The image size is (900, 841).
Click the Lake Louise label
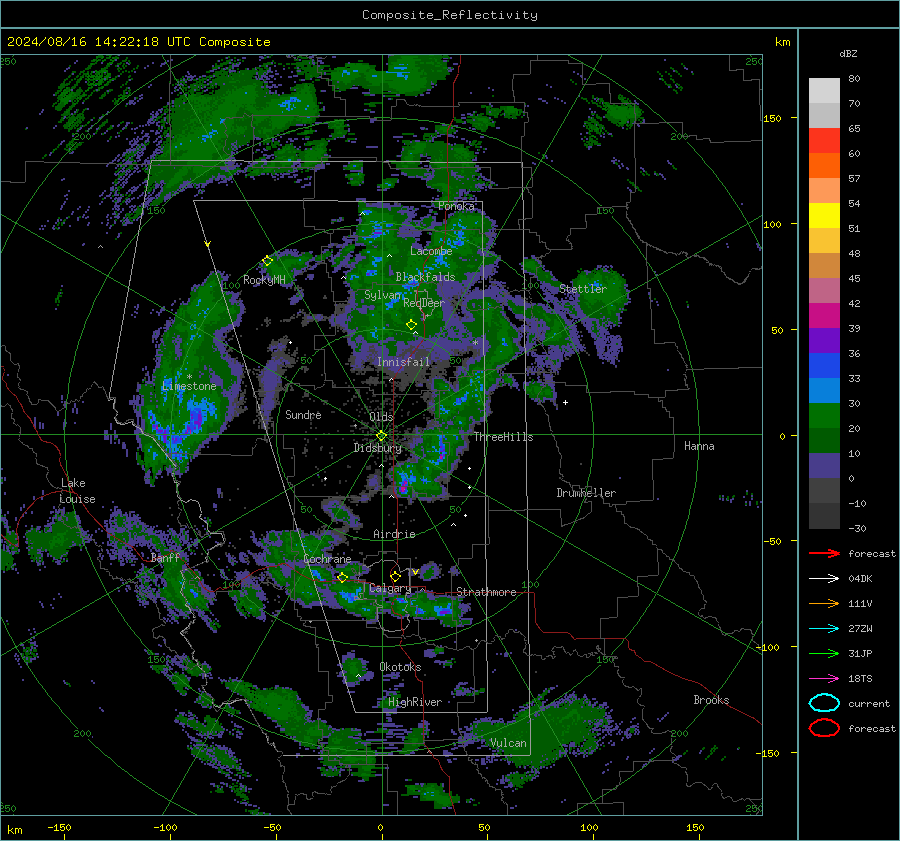tap(77, 491)
